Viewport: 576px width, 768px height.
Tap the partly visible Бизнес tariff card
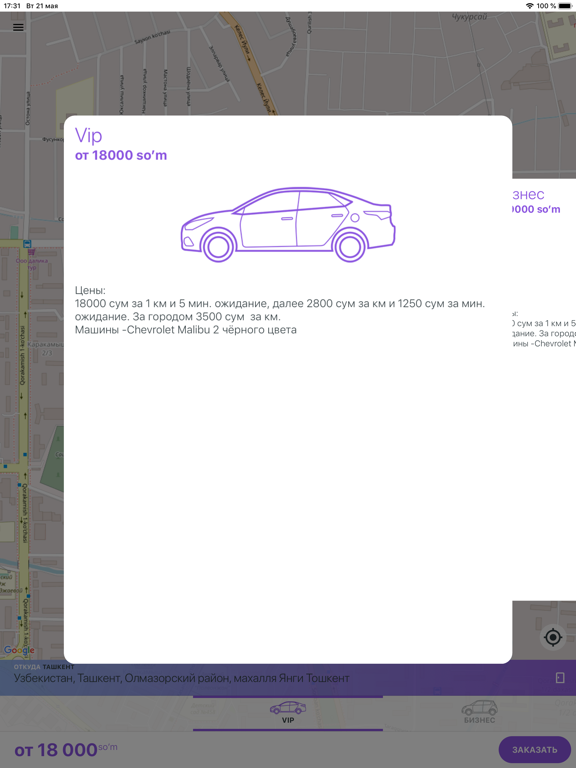pyautogui.click(x=544, y=389)
